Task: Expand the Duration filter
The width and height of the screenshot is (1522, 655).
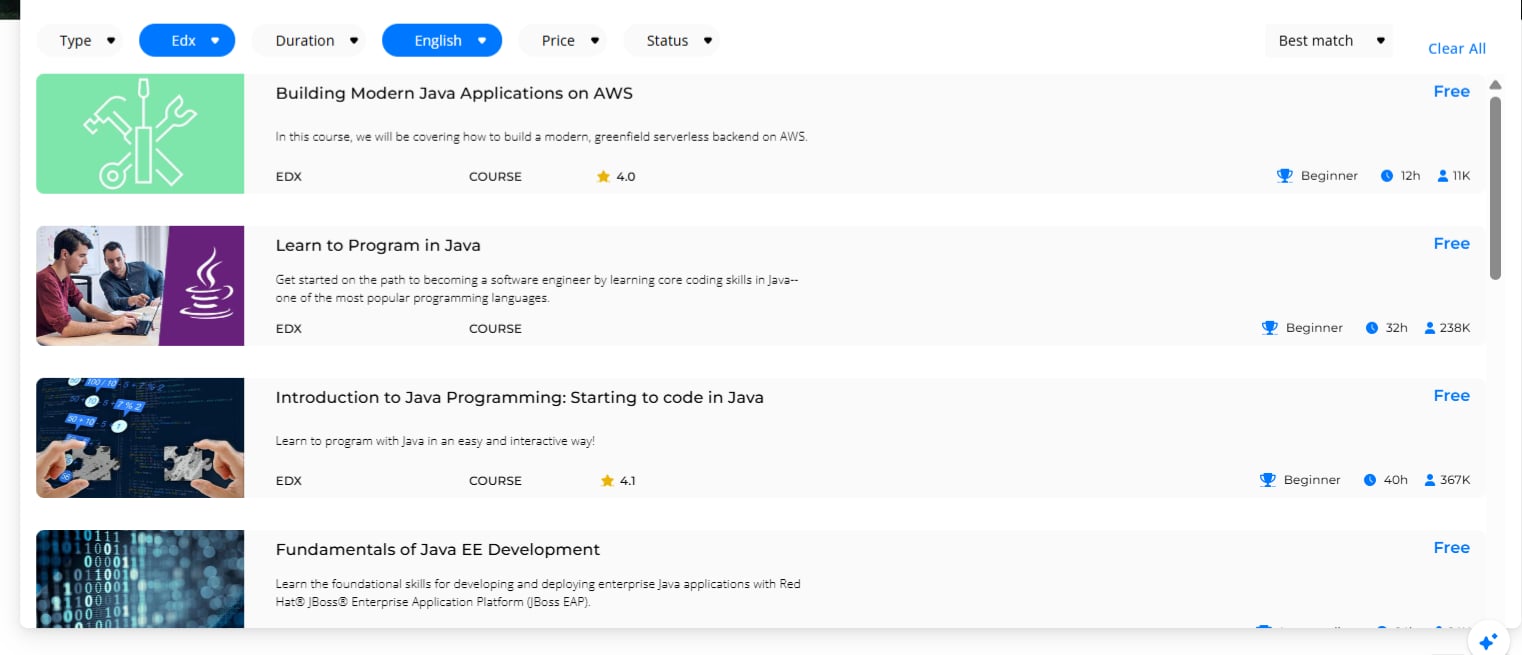Action: tap(311, 41)
